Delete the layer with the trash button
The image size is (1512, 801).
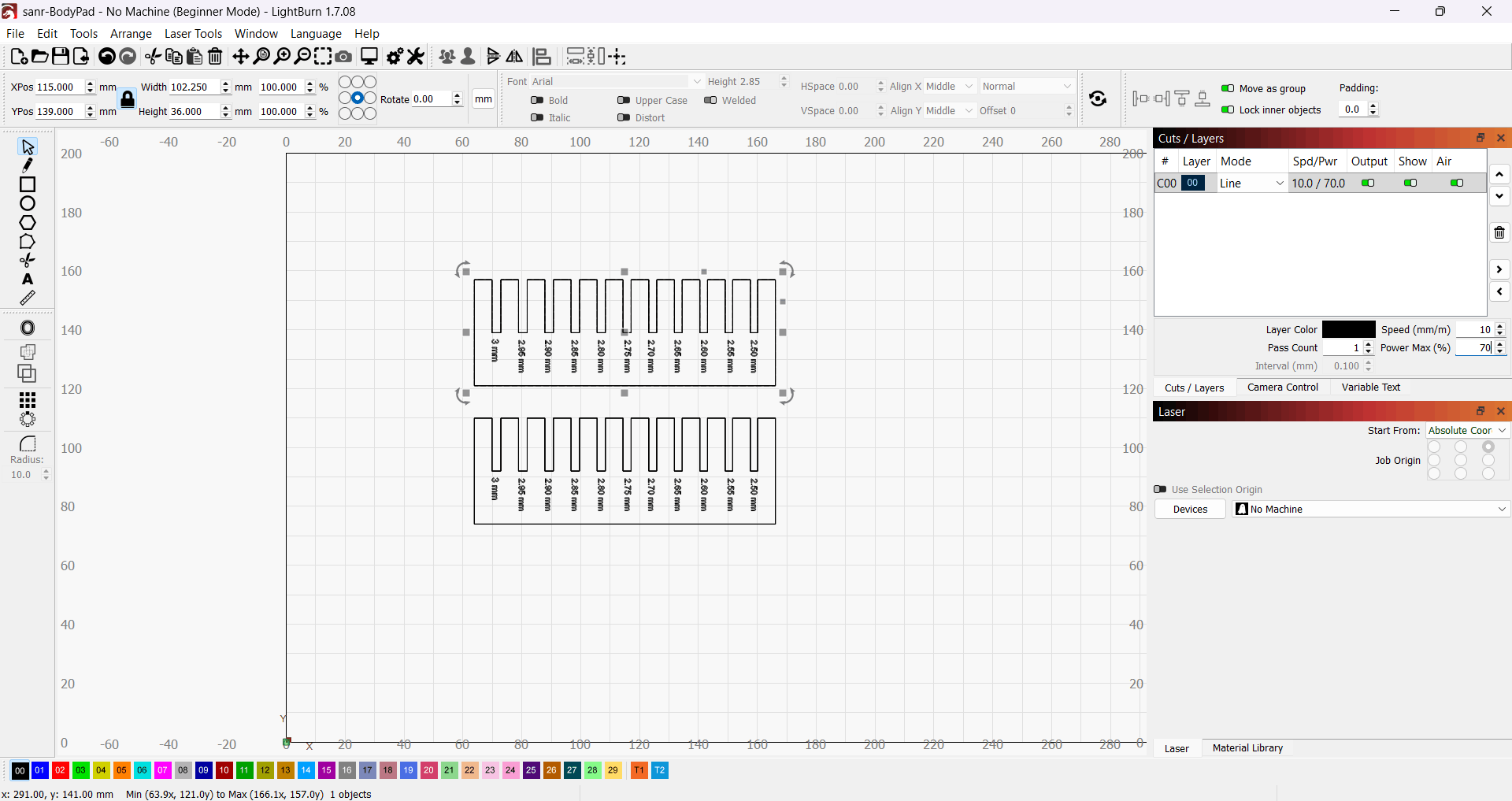1499,232
